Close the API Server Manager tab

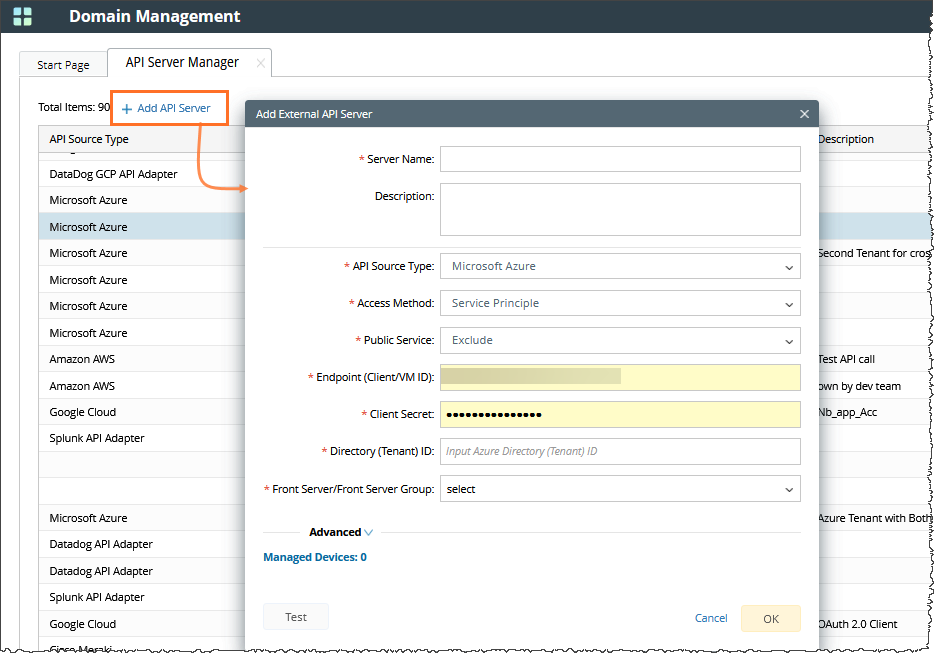261,63
